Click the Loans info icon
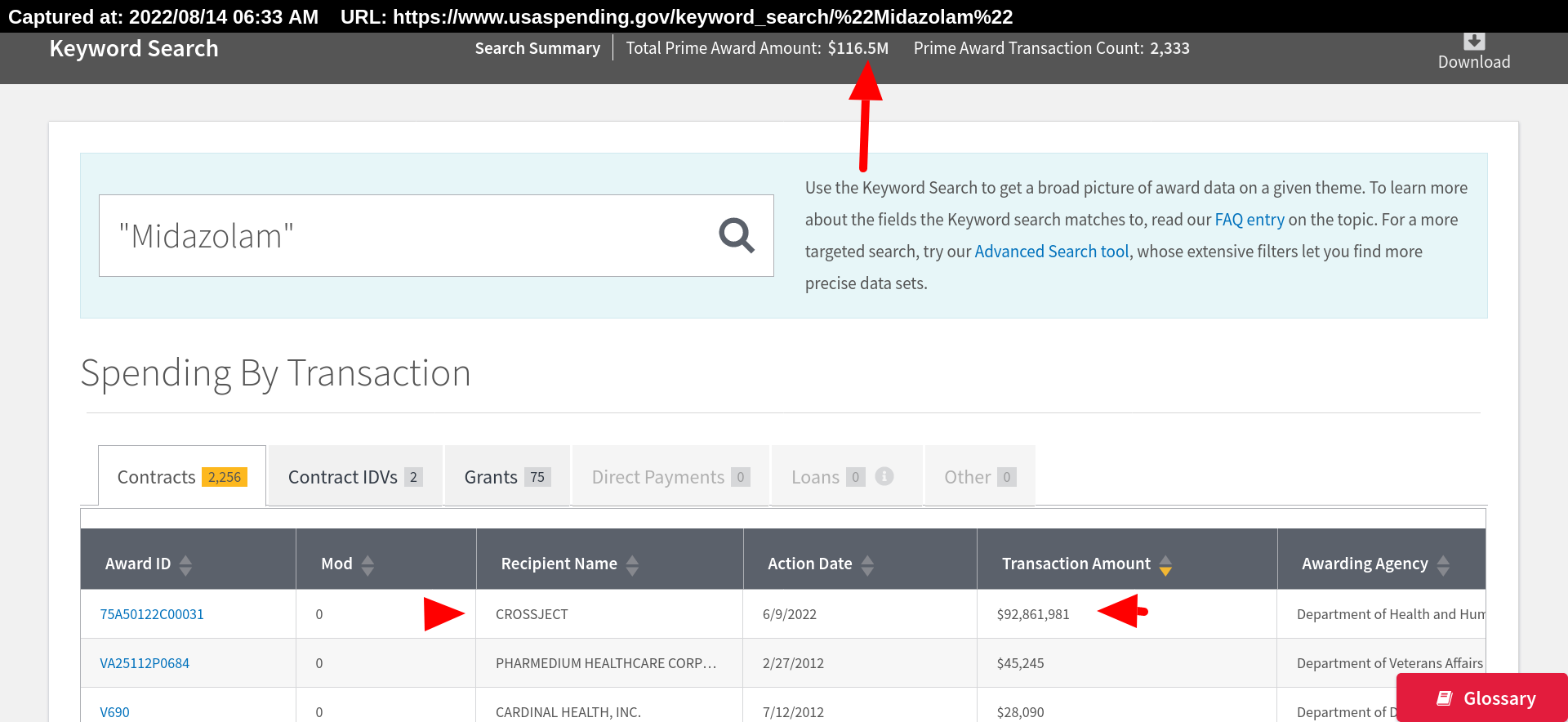This screenshot has width=1568, height=722. (884, 476)
